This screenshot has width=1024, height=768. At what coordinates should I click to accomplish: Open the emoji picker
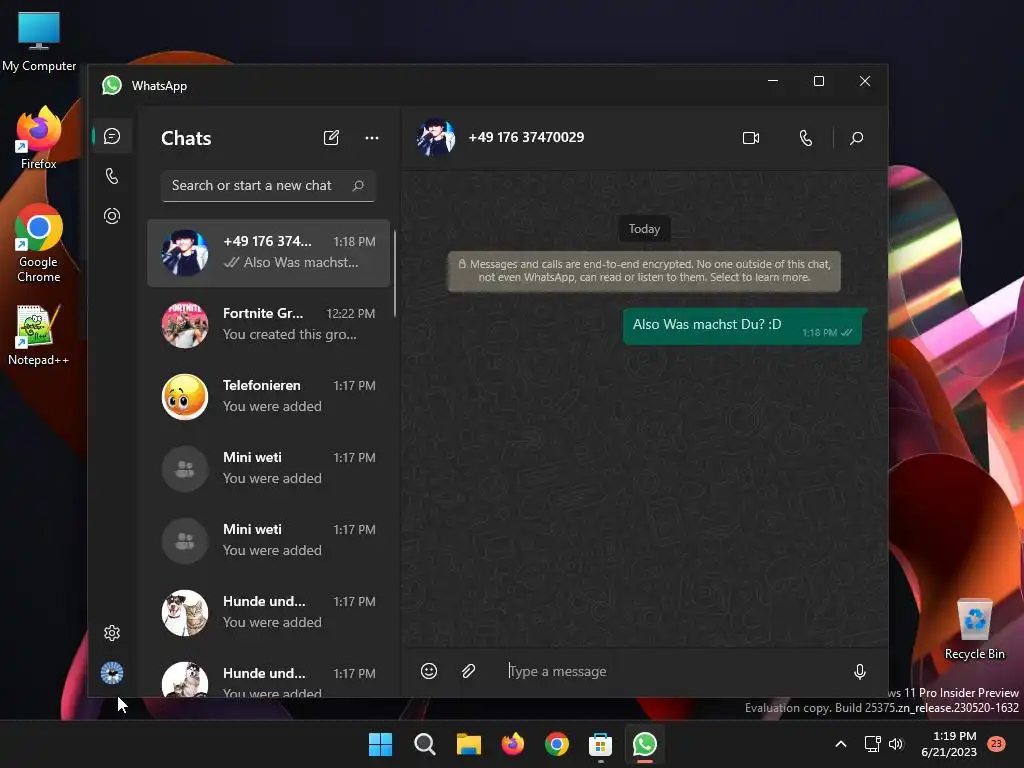click(429, 671)
